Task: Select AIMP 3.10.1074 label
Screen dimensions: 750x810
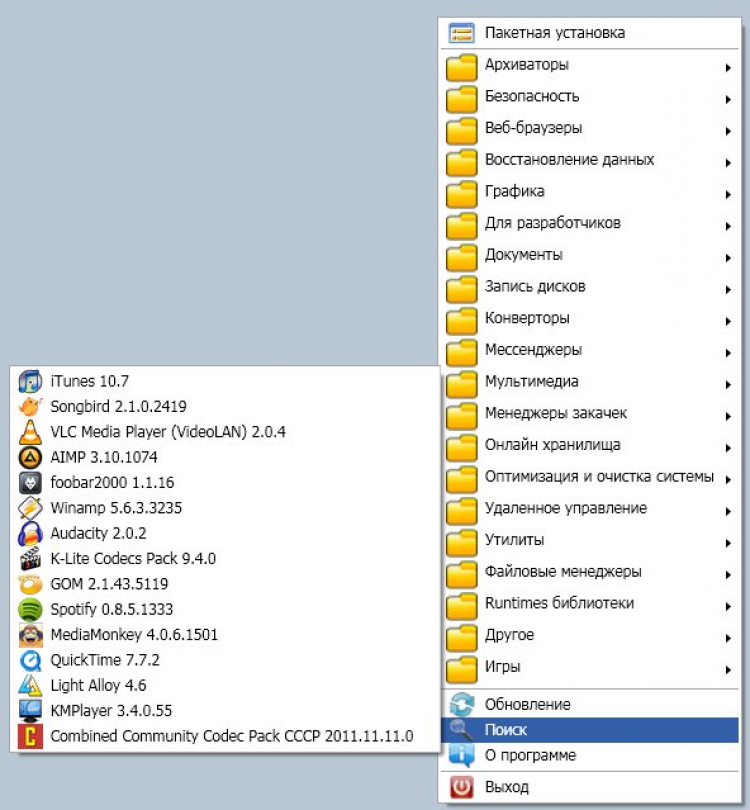Action: coord(104,457)
